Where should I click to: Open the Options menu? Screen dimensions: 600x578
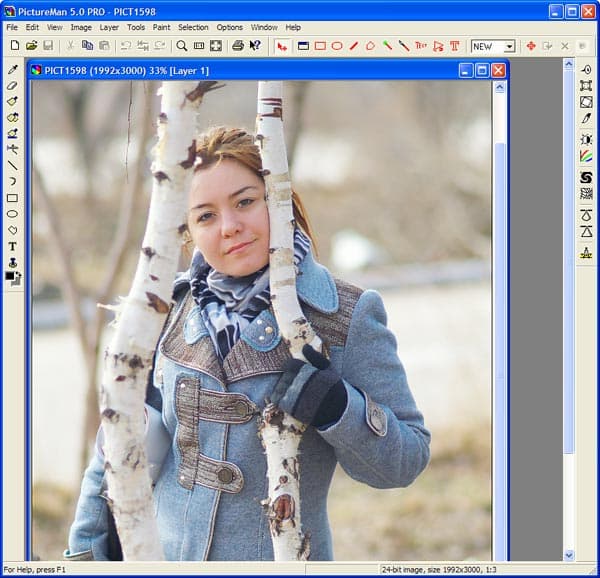(230, 28)
